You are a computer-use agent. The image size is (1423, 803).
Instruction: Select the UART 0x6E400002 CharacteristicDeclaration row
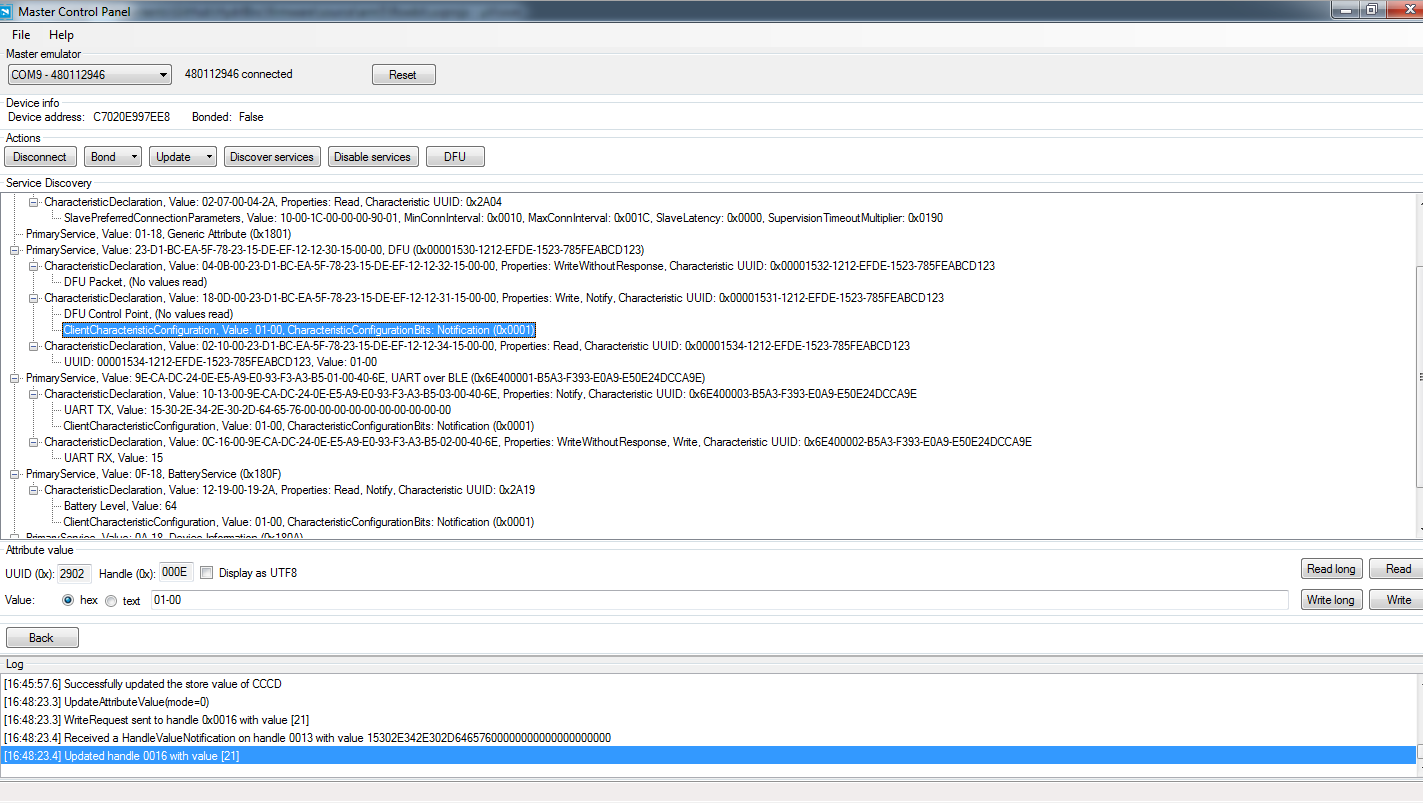(538, 442)
